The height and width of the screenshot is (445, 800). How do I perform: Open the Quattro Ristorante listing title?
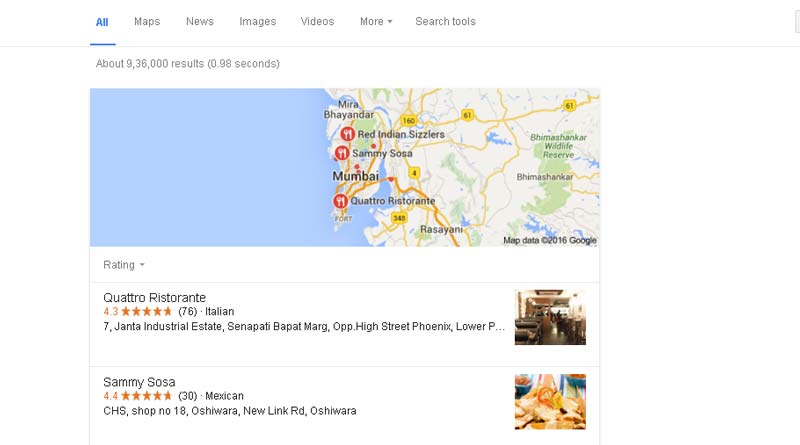point(155,298)
